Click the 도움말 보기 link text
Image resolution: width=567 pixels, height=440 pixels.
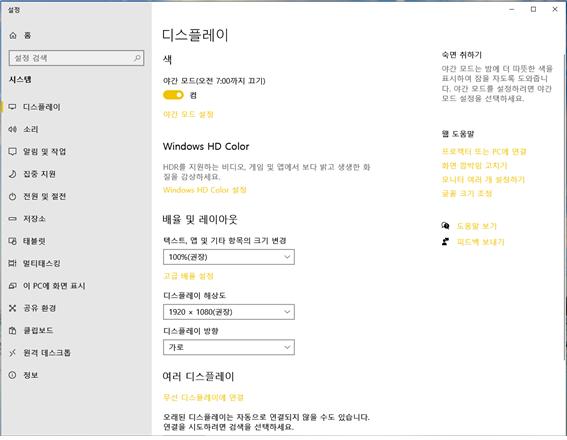point(477,226)
